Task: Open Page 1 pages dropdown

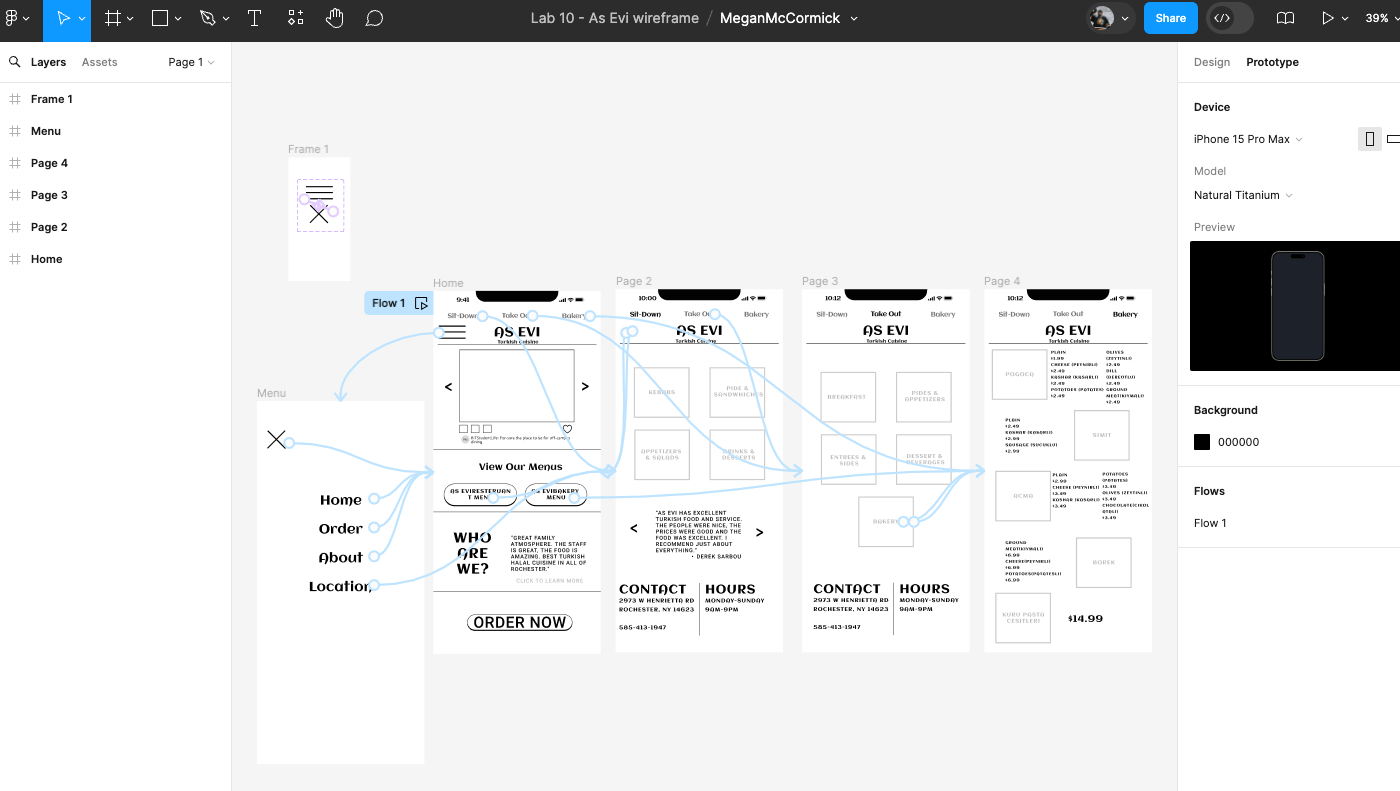Action: pyautogui.click(x=191, y=62)
